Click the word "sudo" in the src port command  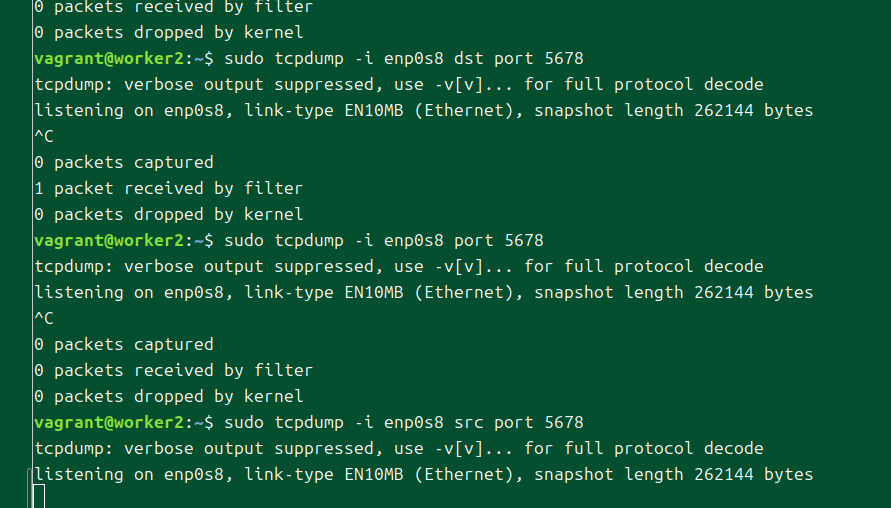click(244, 422)
